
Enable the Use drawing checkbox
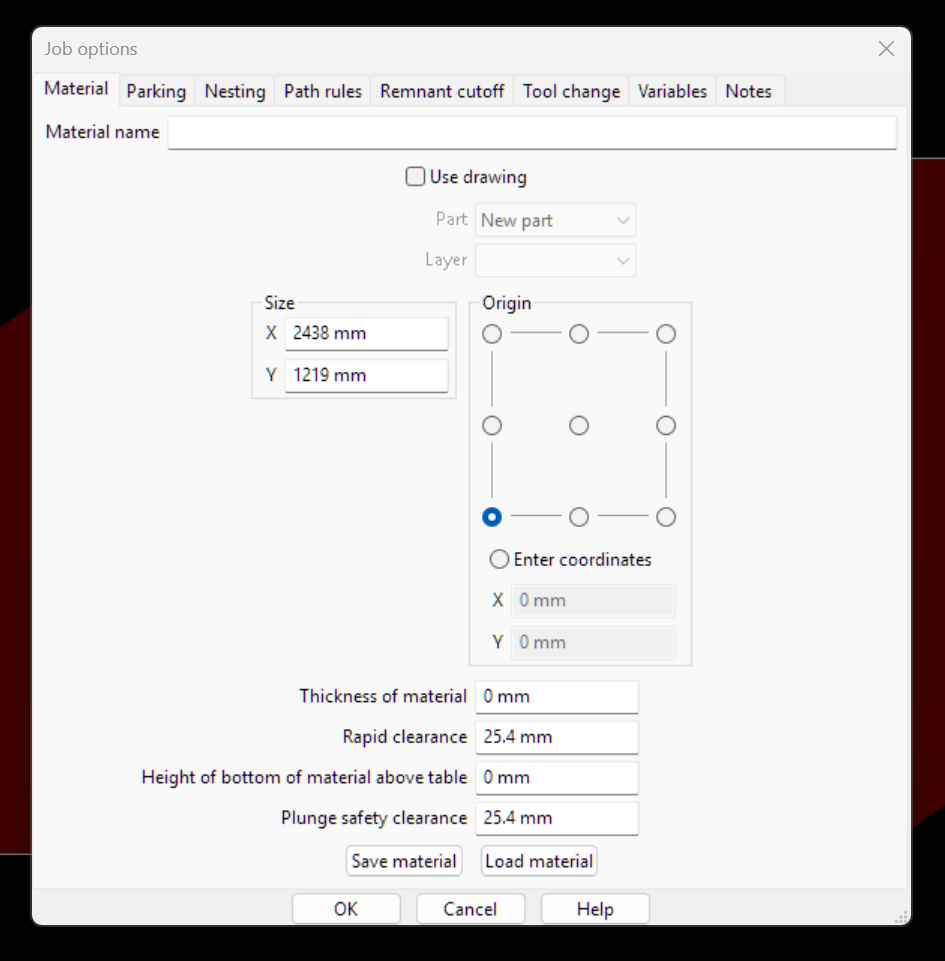point(416,177)
